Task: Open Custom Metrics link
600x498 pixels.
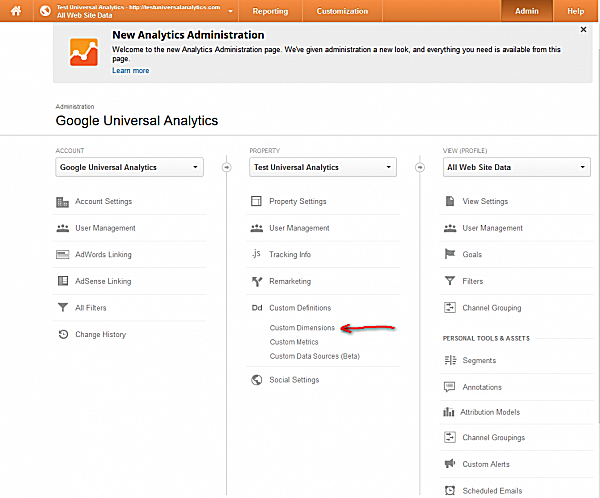Action: [x=295, y=342]
